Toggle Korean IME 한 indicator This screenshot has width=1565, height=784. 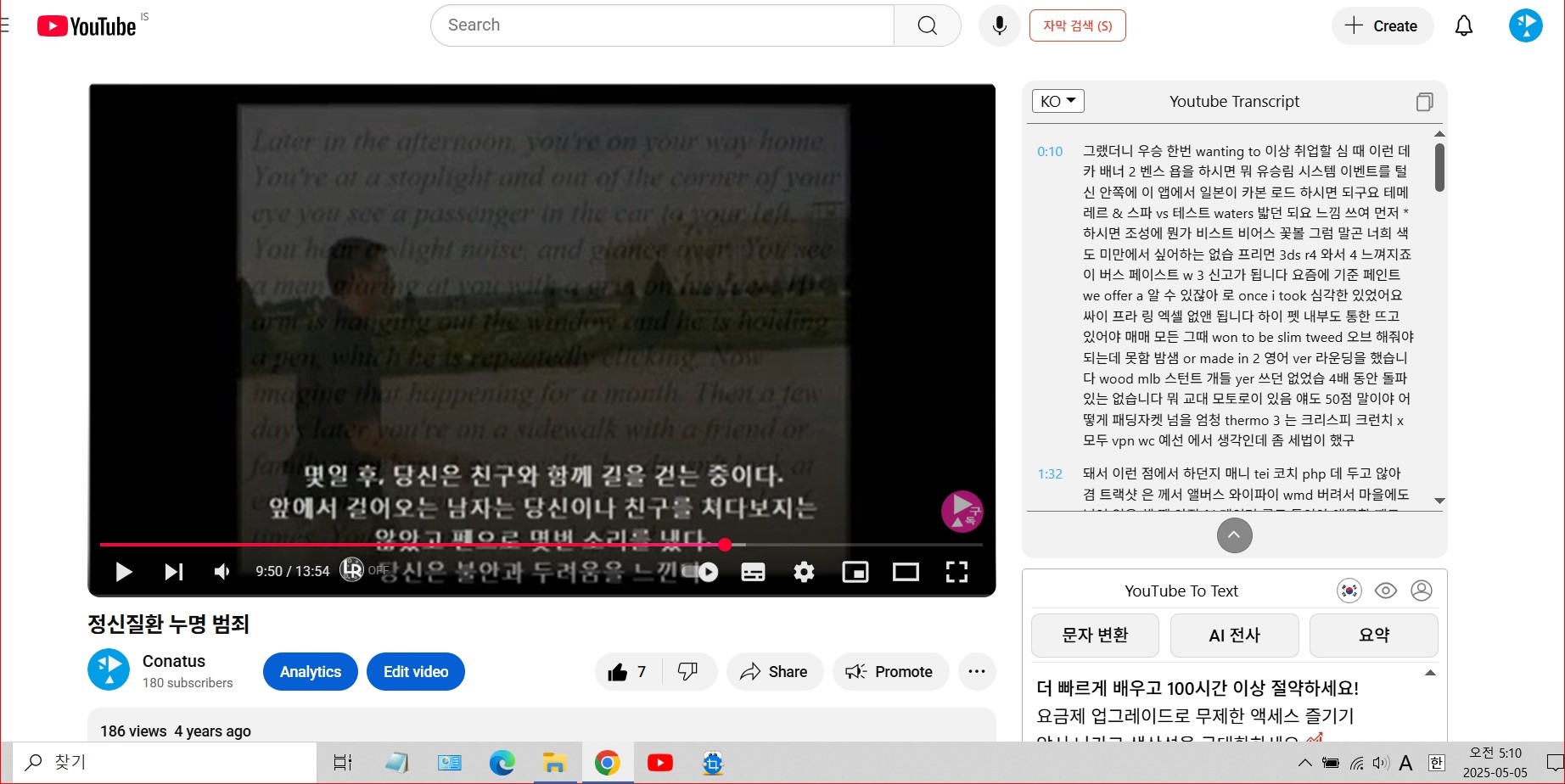[1437, 763]
